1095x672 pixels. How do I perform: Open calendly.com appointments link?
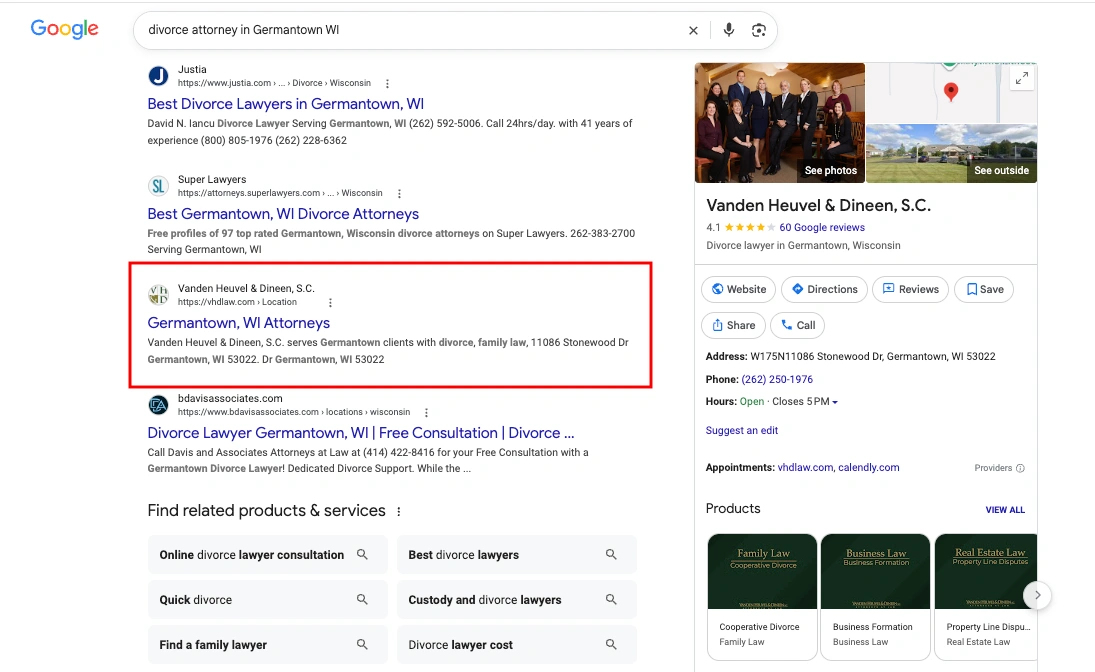pyautogui.click(x=869, y=467)
